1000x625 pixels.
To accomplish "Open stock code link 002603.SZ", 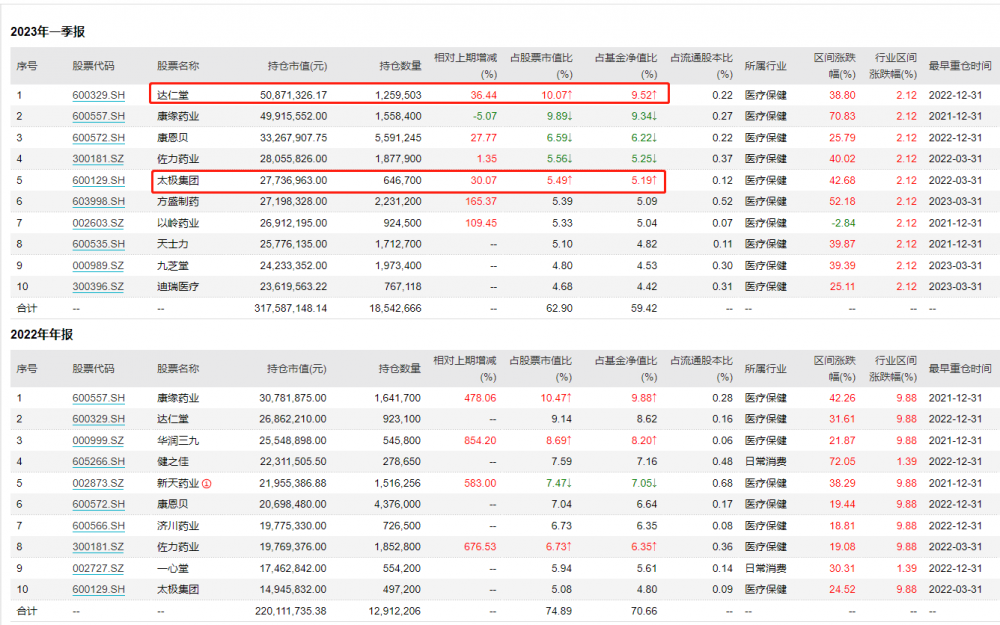I will point(98,223).
